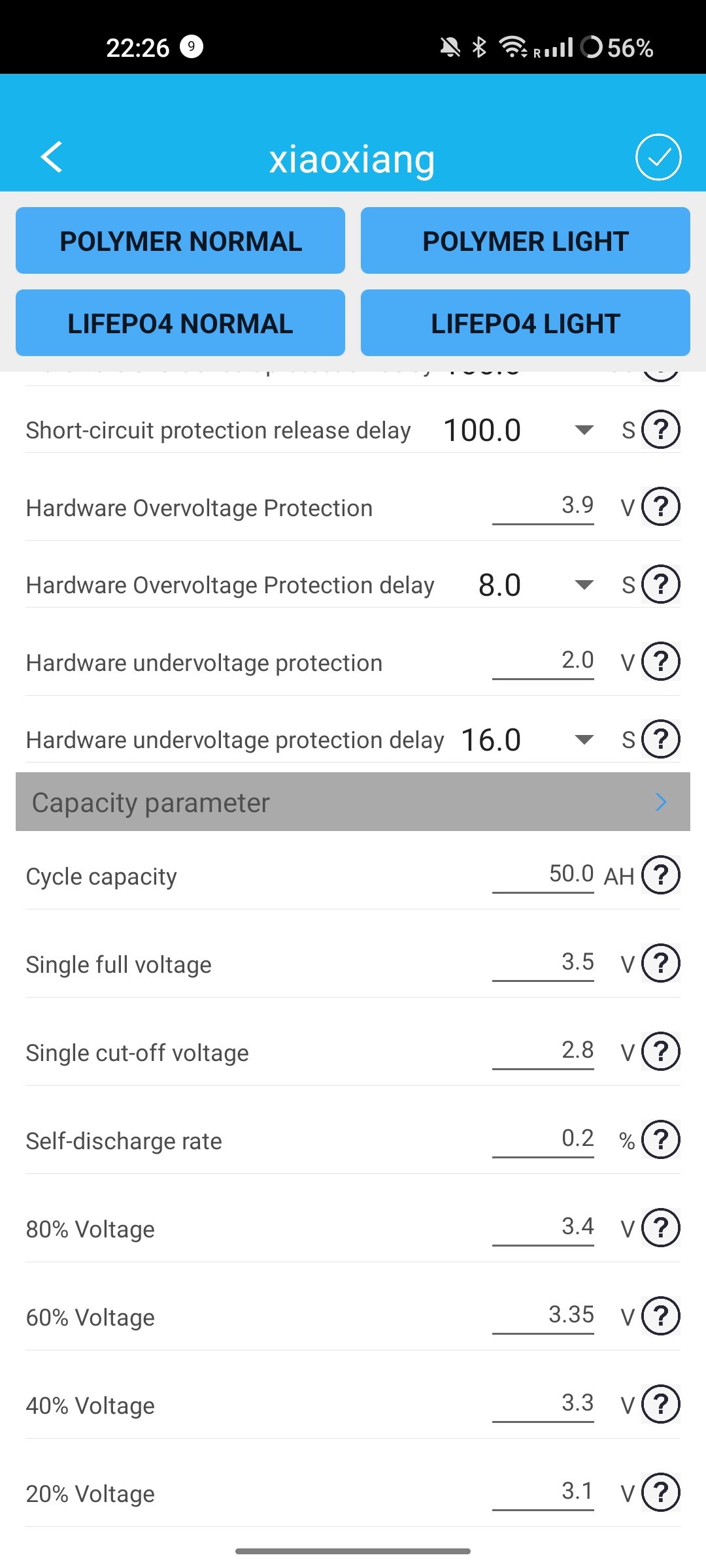Open Hardware undervoltage protection delay dropdown

tap(583, 740)
